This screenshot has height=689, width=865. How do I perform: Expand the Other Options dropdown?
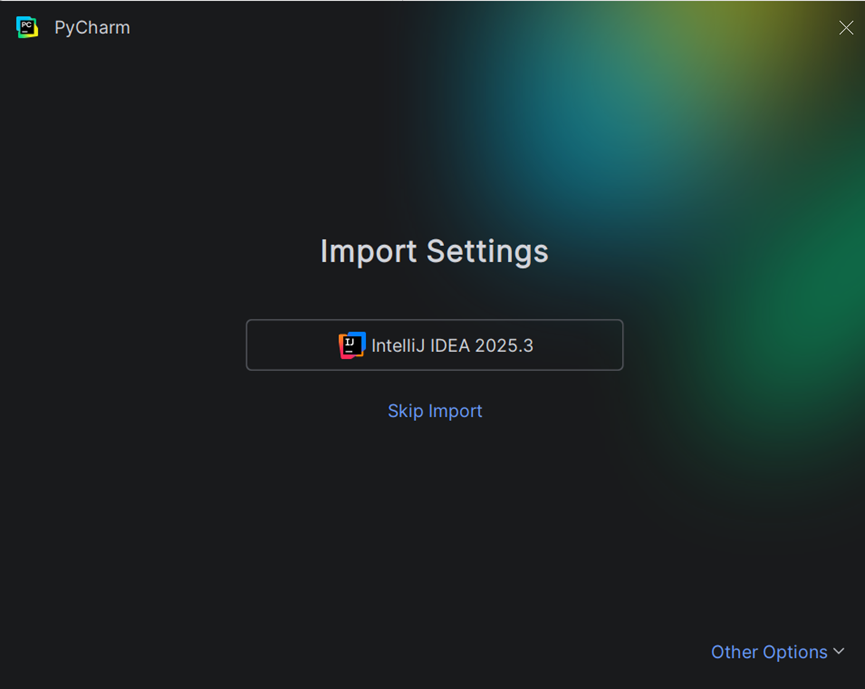pos(778,652)
